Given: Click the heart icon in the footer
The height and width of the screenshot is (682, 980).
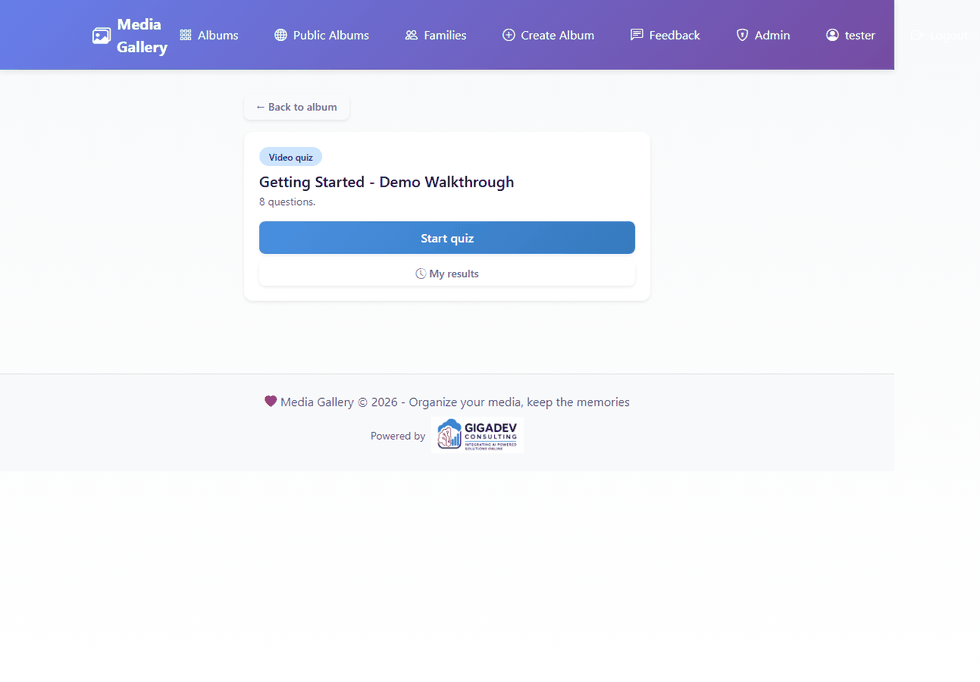Looking at the screenshot, I should click(270, 401).
